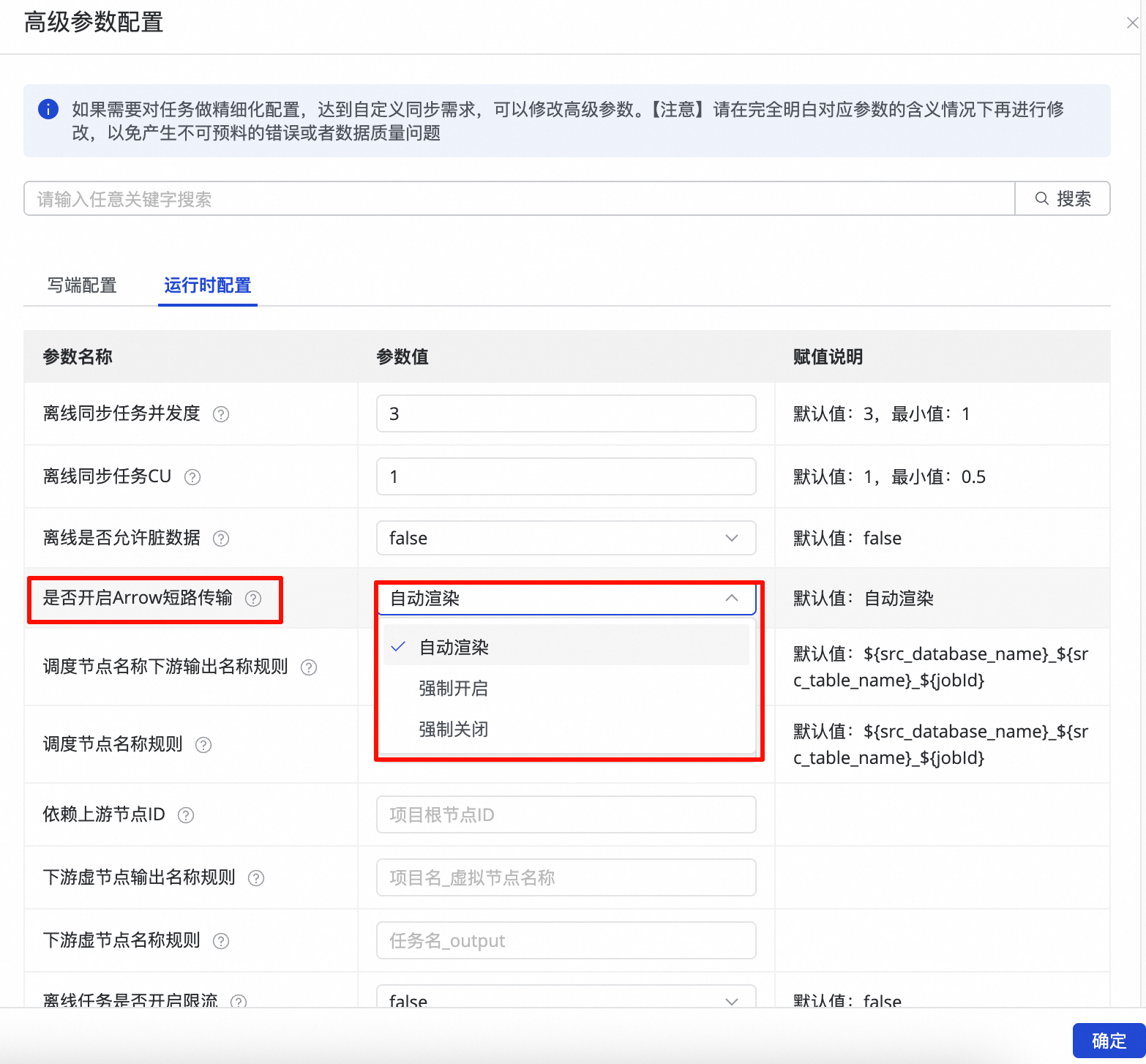The image size is (1146, 1064).
Task: Click the 搜索 button
Action: (x=1063, y=198)
